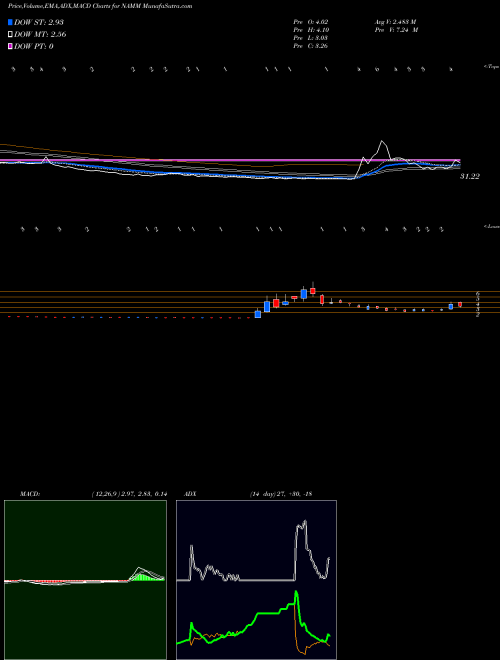Click the 'MACD:' panel label
Viewport: 500px width, 660px height.
pos(29,494)
